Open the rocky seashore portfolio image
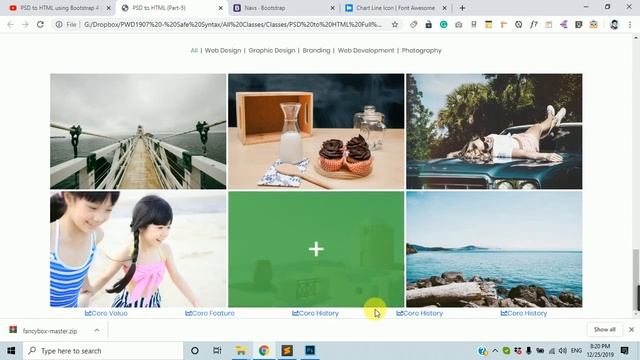This screenshot has height=360, width=640. click(494, 249)
